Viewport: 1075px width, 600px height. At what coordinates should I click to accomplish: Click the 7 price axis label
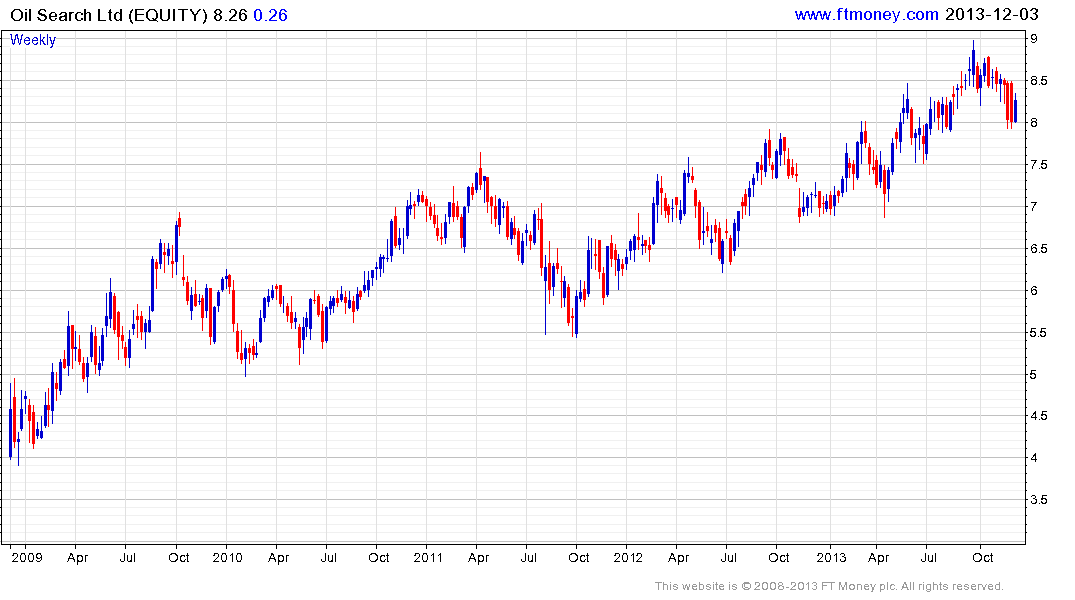point(1034,206)
